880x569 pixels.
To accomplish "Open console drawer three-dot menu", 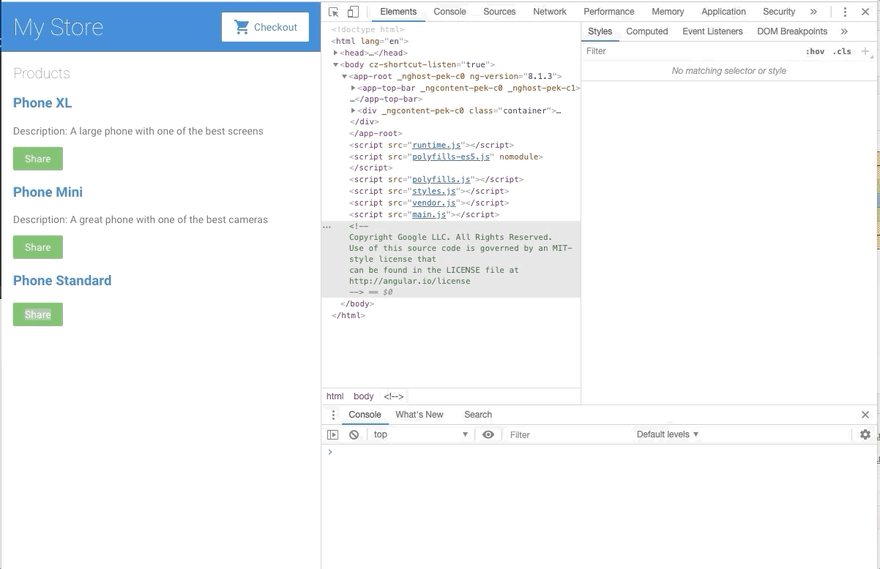I will (x=333, y=415).
